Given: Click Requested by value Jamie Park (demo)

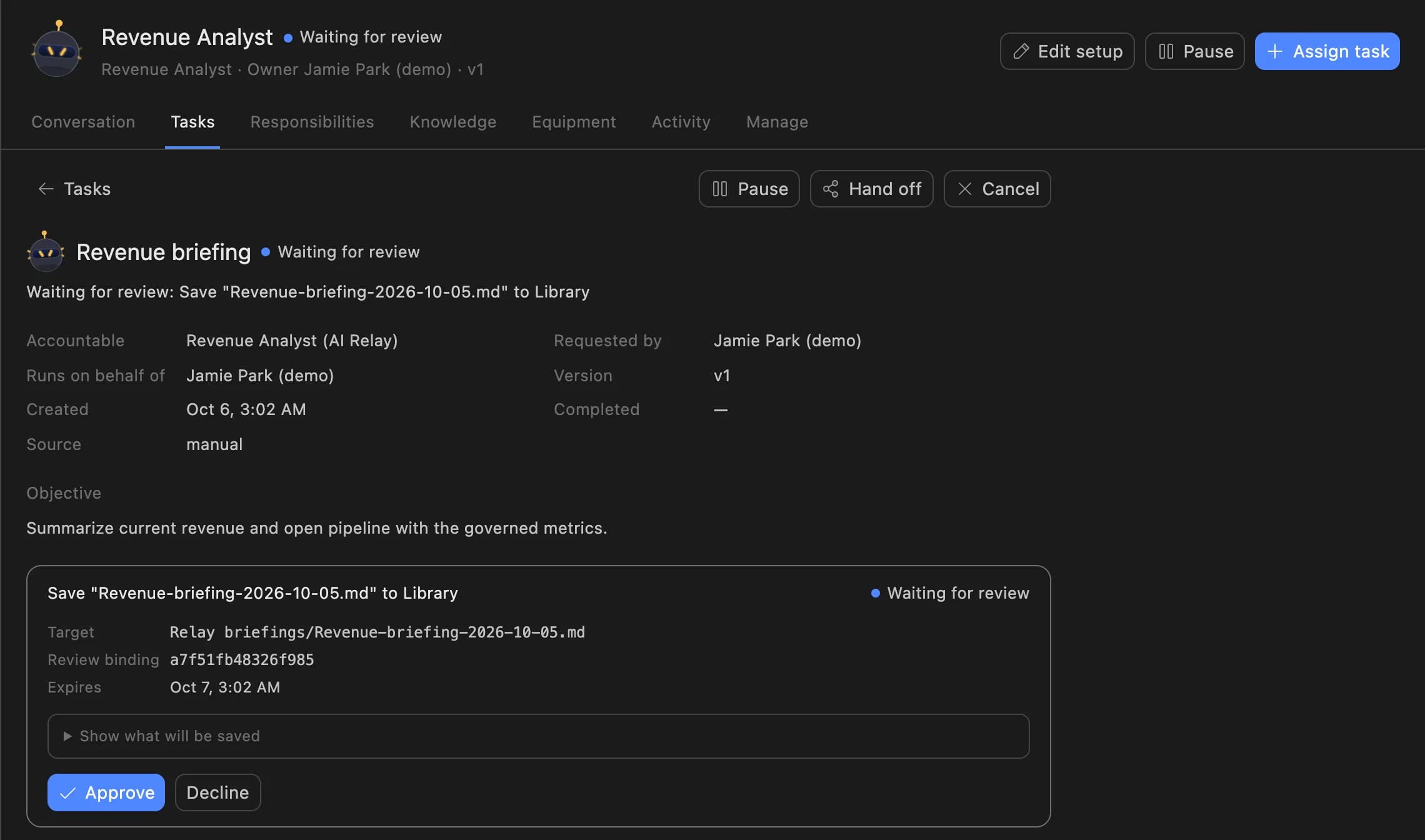Looking at the screenshot, I should 787,341.
